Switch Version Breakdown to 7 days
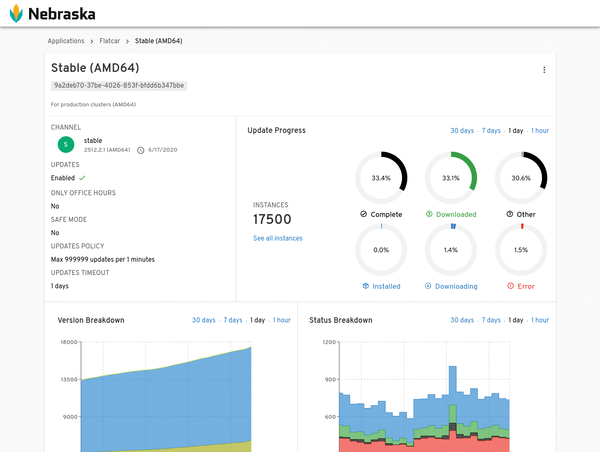Screen dimensions: 600x452 (233, 320)
